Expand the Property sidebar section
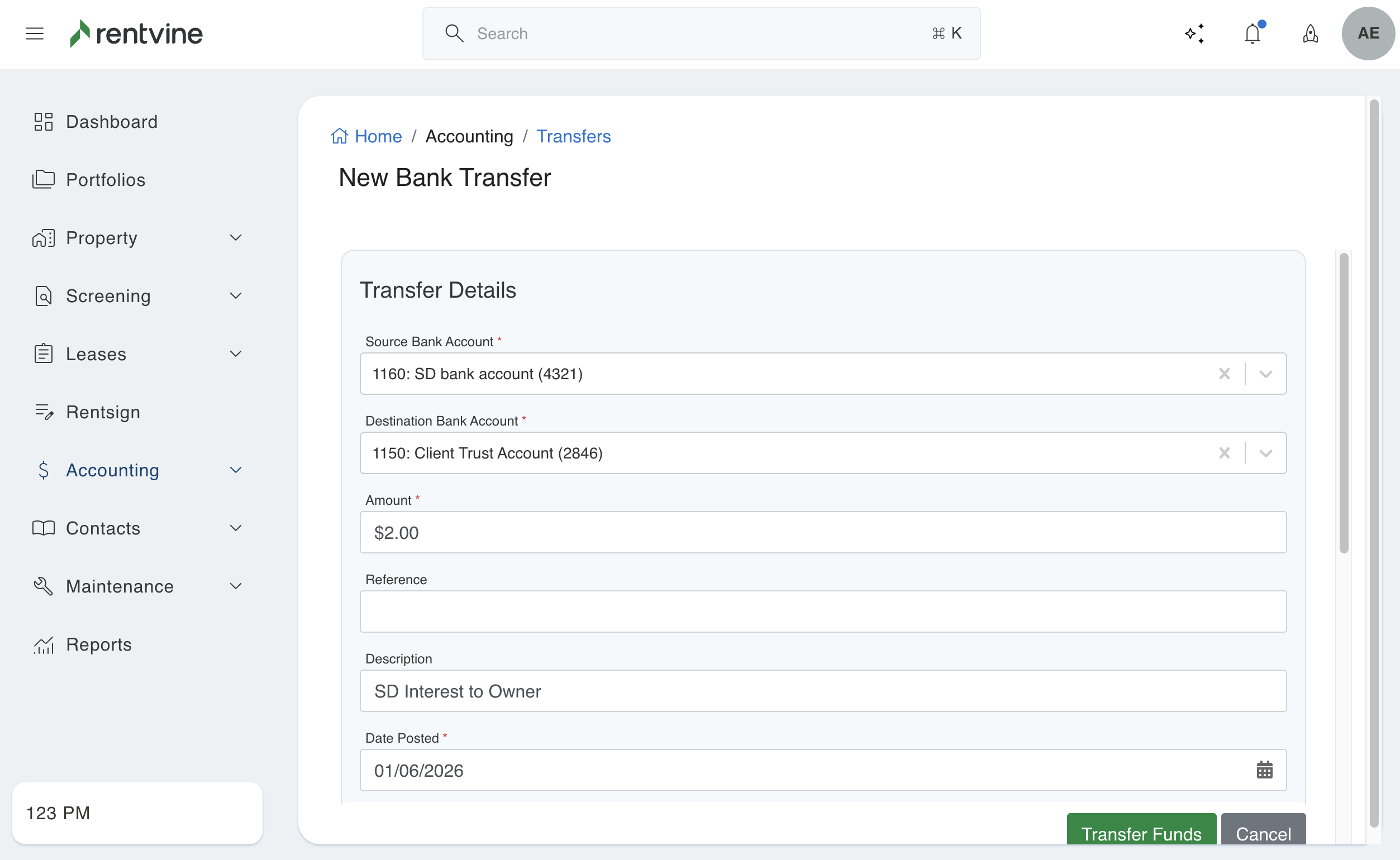Viewport: 1400px width, 860px height. pyautogui.click(x=235, y=238)
